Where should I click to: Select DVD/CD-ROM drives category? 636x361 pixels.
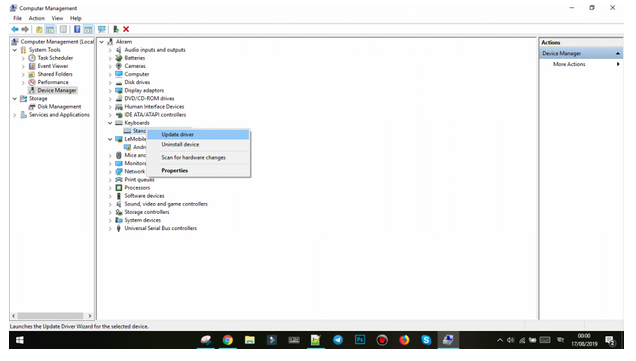tap(149, 99)
